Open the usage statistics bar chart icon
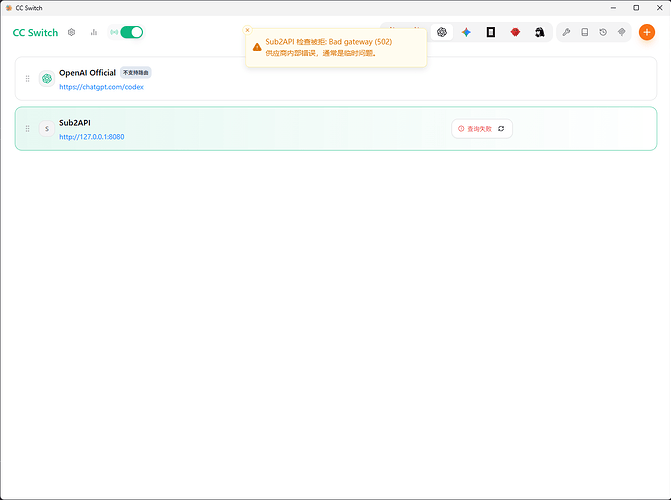Screen dimensions: 671x500 94,32
